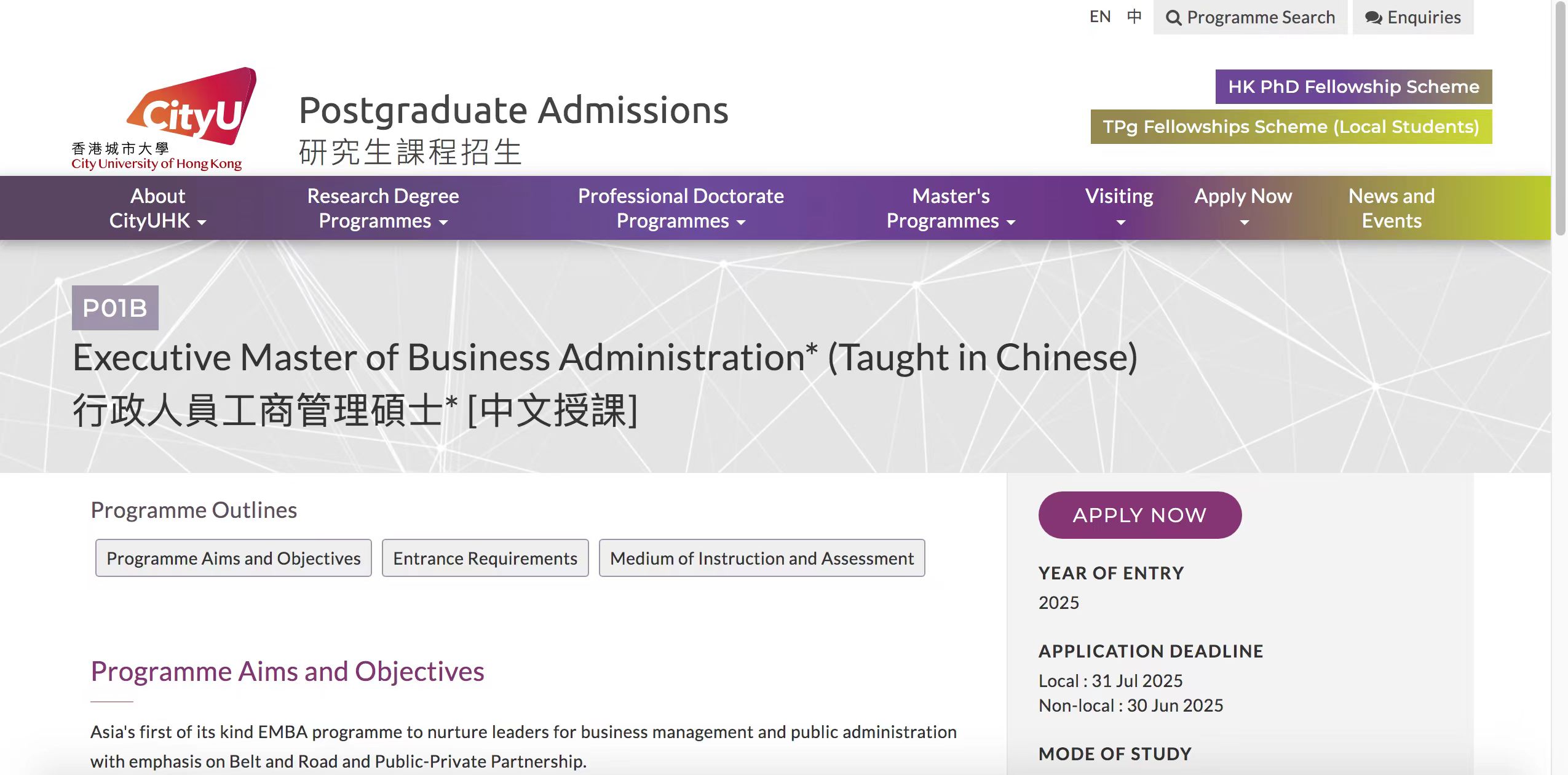
Task: Expand Professional Doctorate Programmes menu
Action: [680, 208]
